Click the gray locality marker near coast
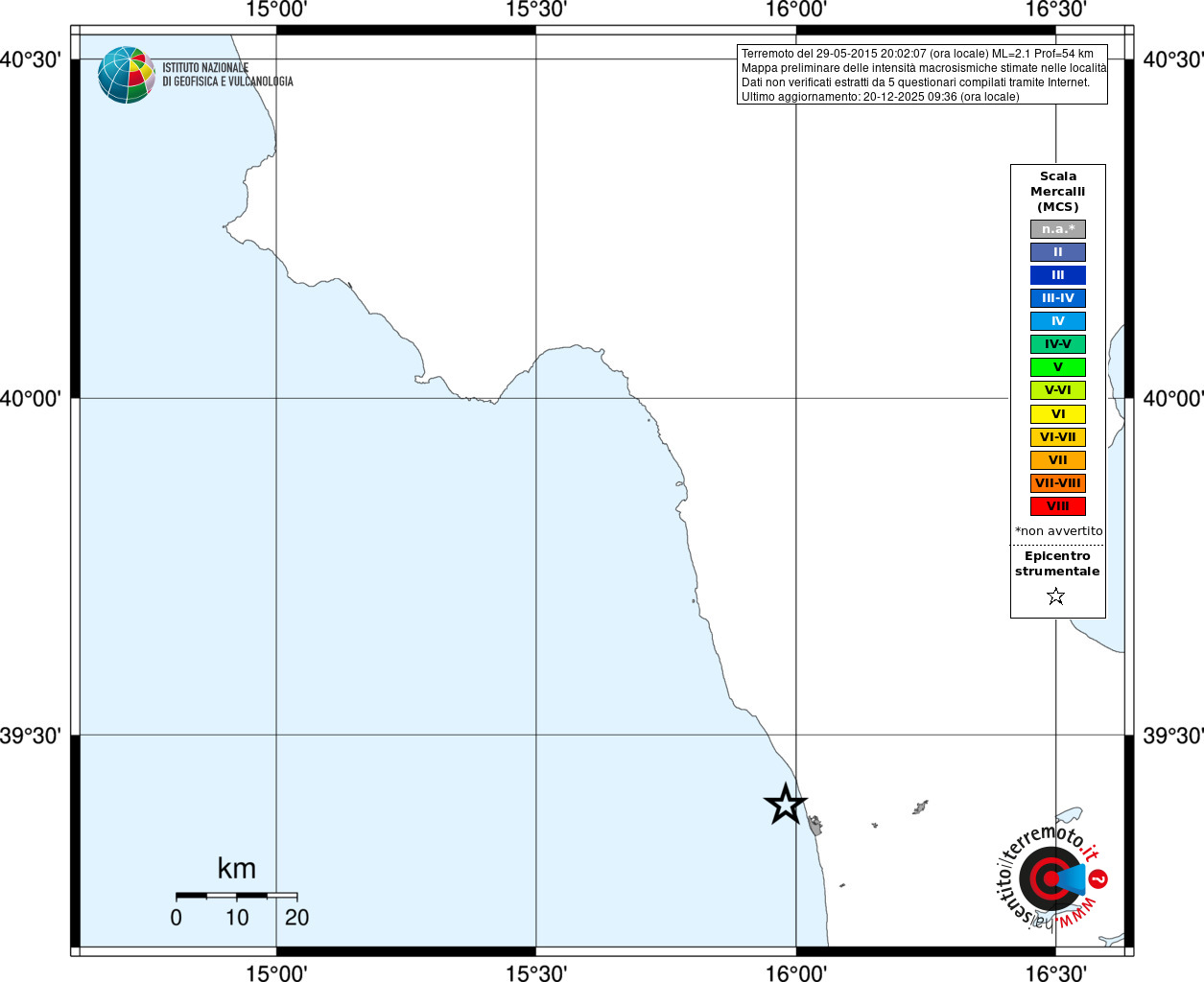1204x982 pixels. 815,825
